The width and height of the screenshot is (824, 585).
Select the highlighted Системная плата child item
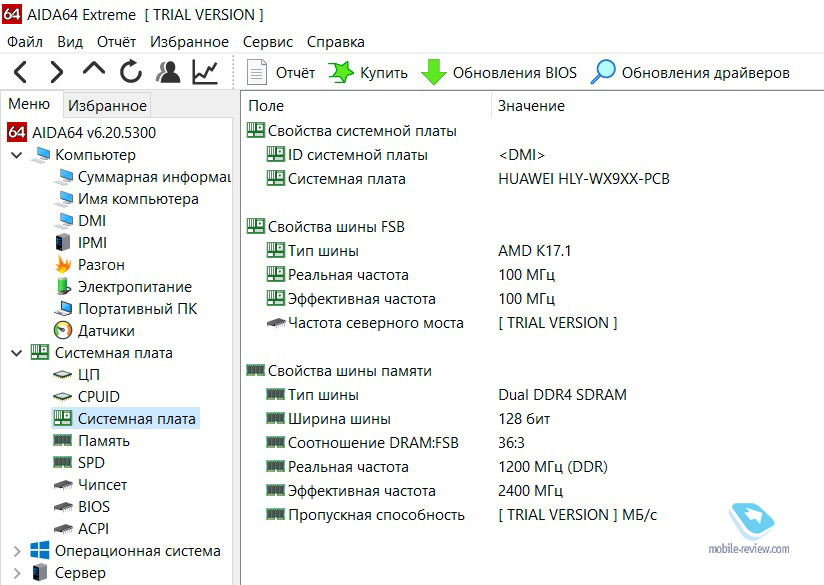click(125, 419)
